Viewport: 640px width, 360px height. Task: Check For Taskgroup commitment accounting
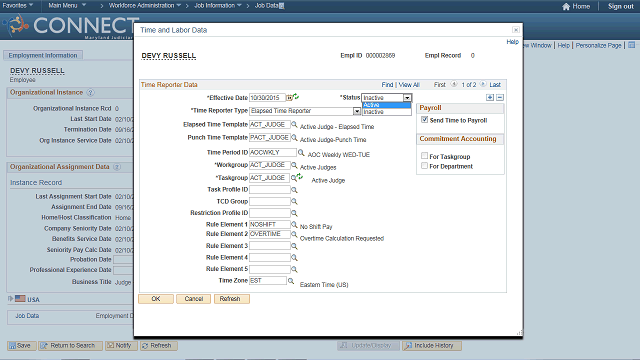tap(424, 156)
